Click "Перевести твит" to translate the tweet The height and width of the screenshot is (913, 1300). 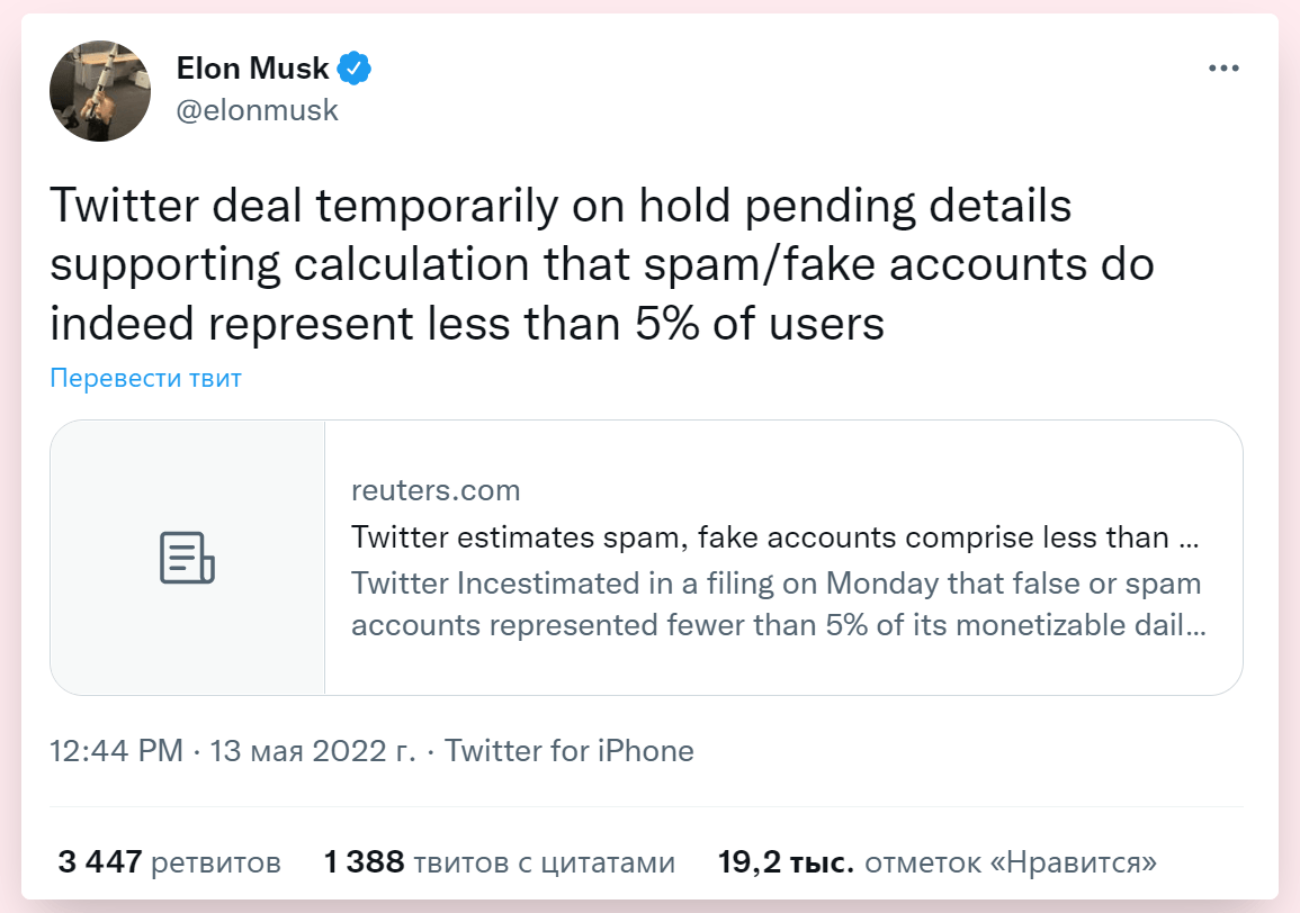pyautogui.click(x=144, y=378)
